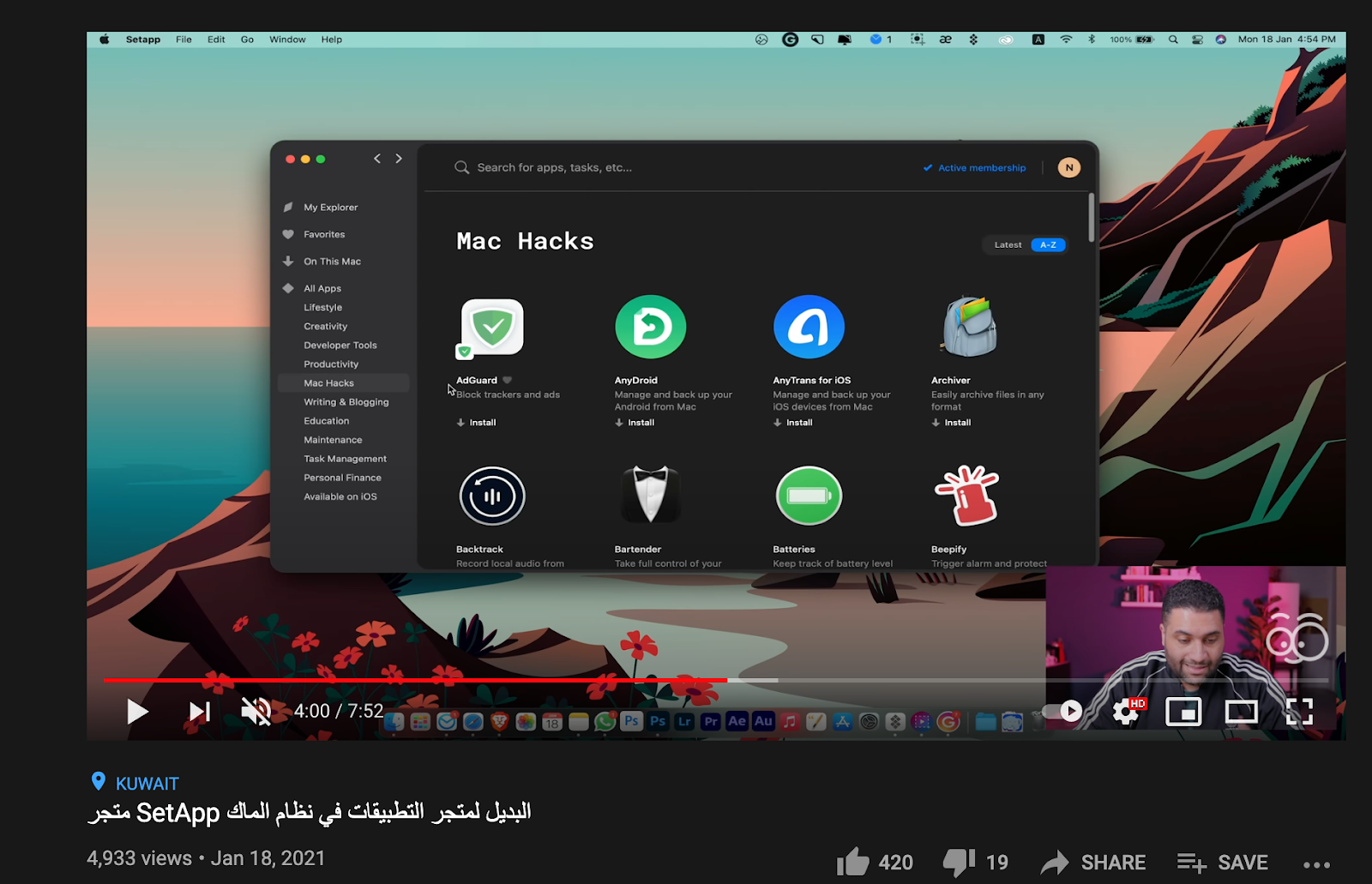Image resolution: width=1372 pixels, height=884 pixels.
Task: Open On This Mac section
Action: (332, 262)
